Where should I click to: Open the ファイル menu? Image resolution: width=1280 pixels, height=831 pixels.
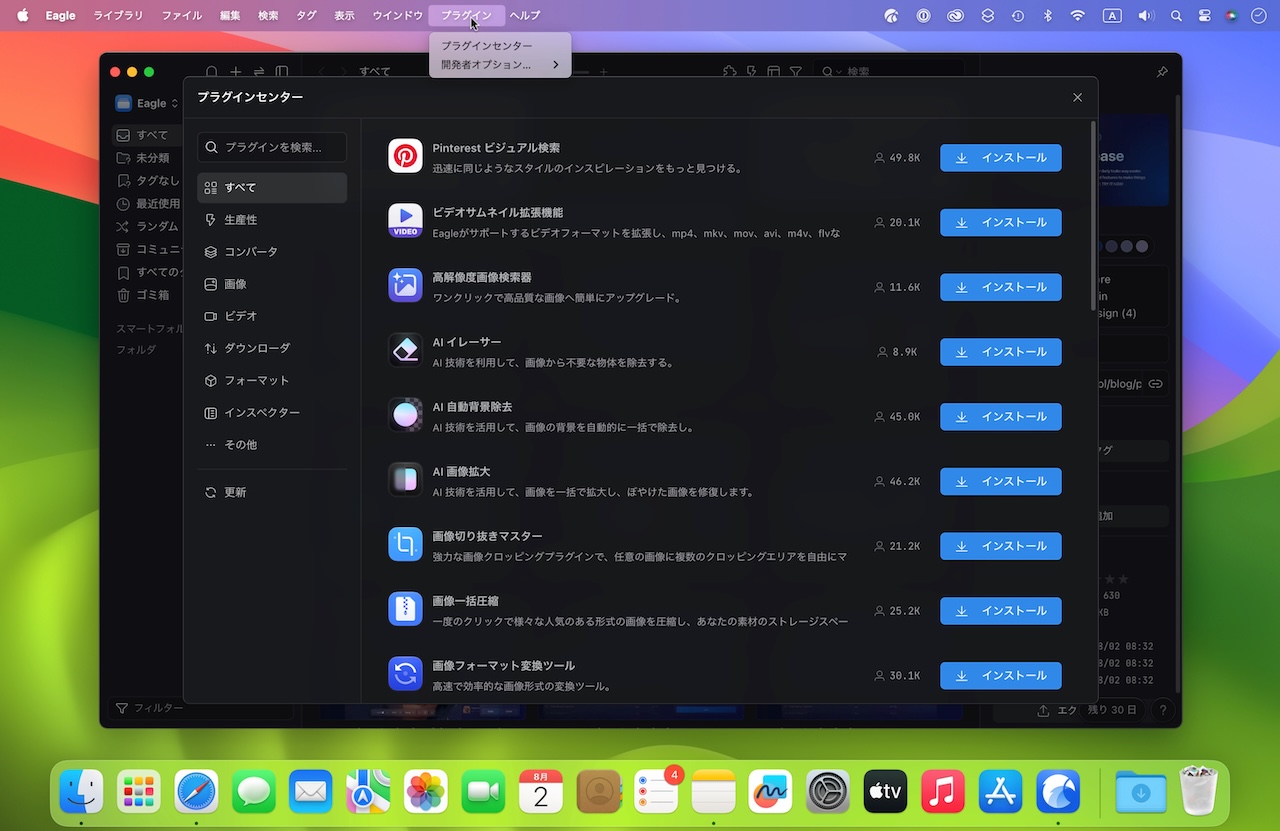tap(181, 15)
